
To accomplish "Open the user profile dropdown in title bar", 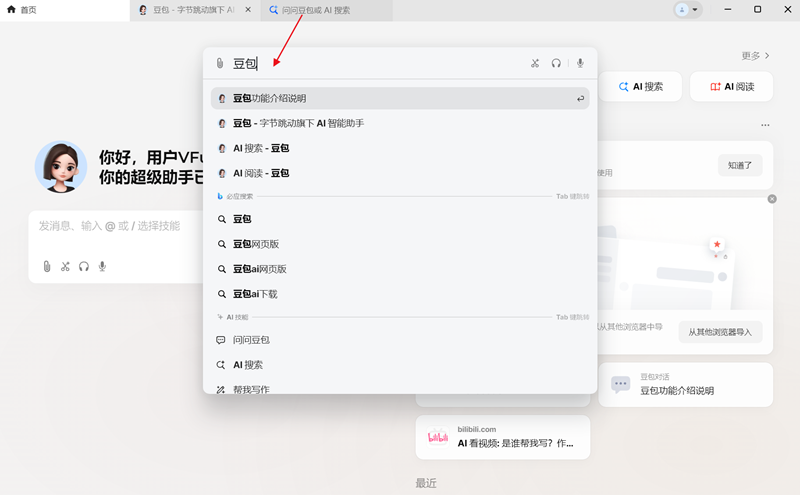I will 687,10.
